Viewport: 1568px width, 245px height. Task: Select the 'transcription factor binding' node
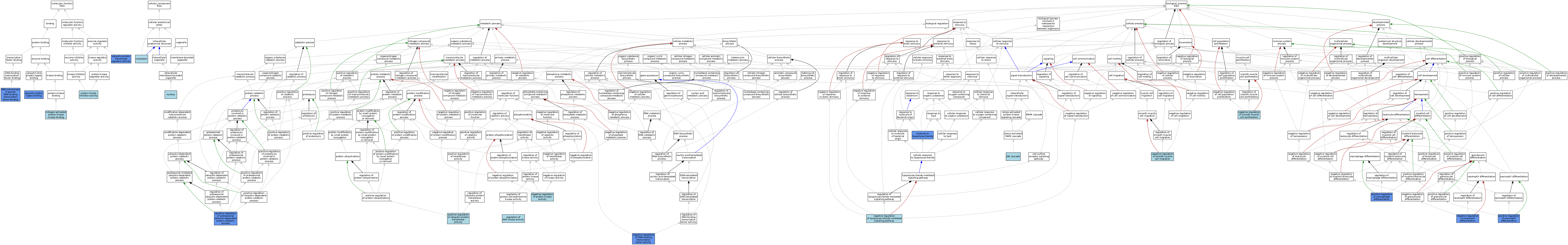(14, 59)
